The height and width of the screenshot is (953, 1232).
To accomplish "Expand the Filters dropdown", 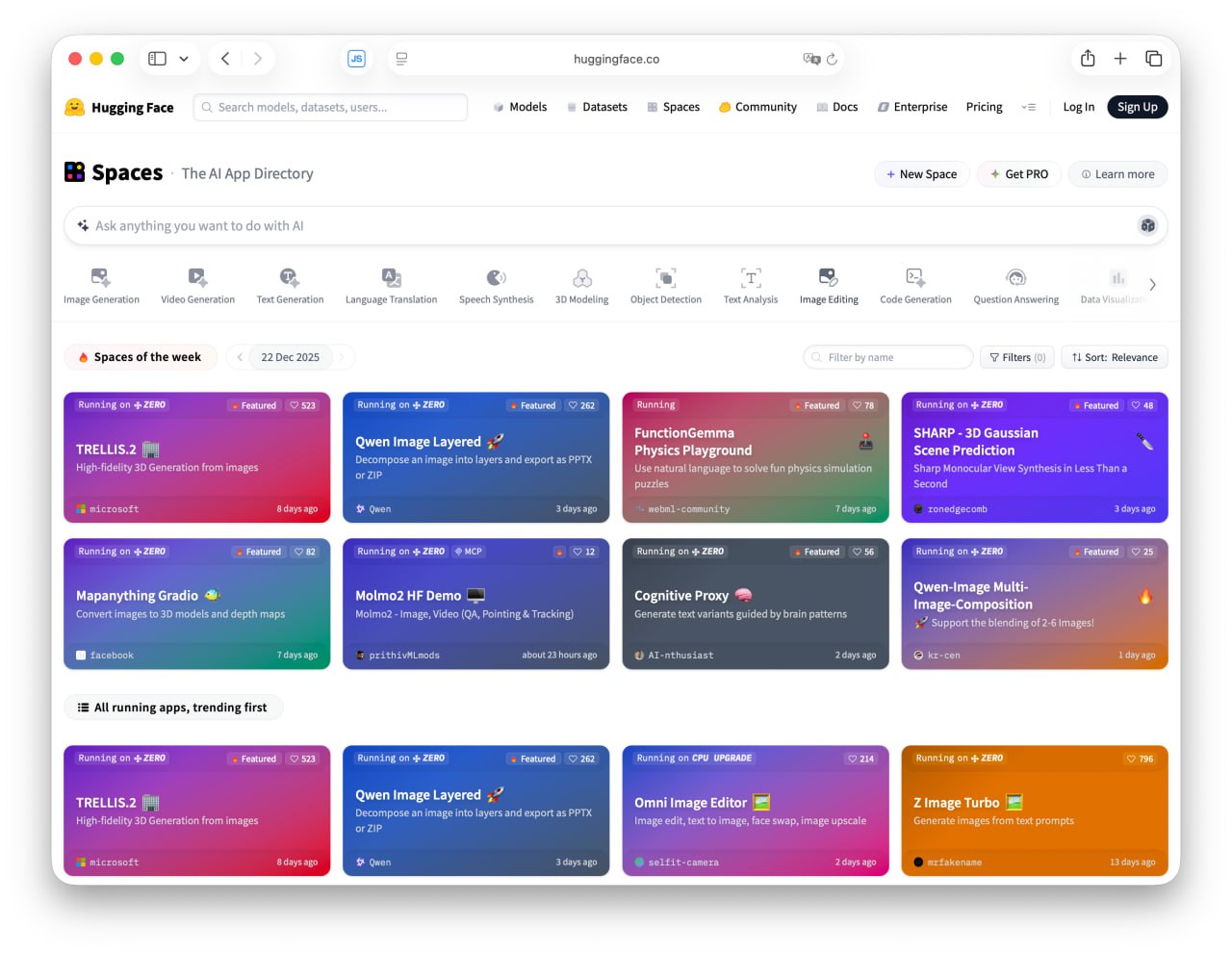I will (x=1016, y=357).
